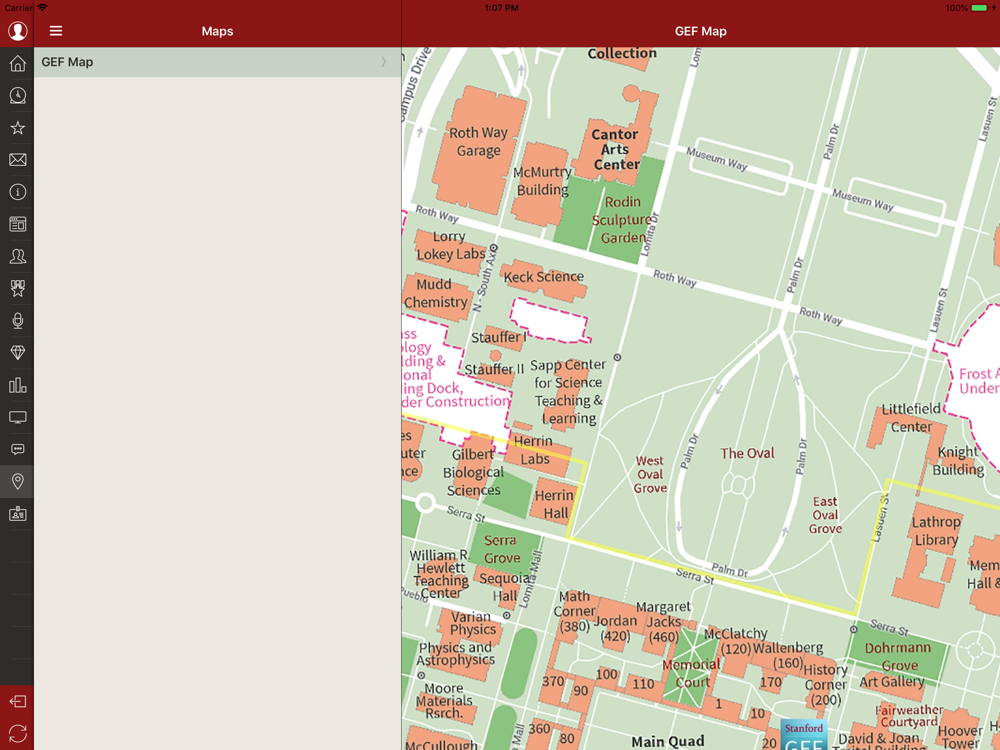1000x750 pixels.
Task: Tap the battery indicator in status bar
Action: (980, 8)
